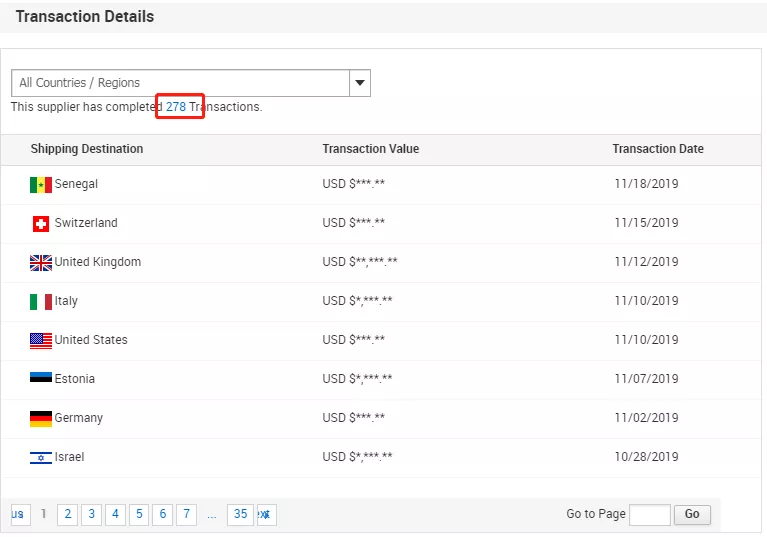Jump to page 35 of transactions
The image size is (767, 537).
click(239, 515)
